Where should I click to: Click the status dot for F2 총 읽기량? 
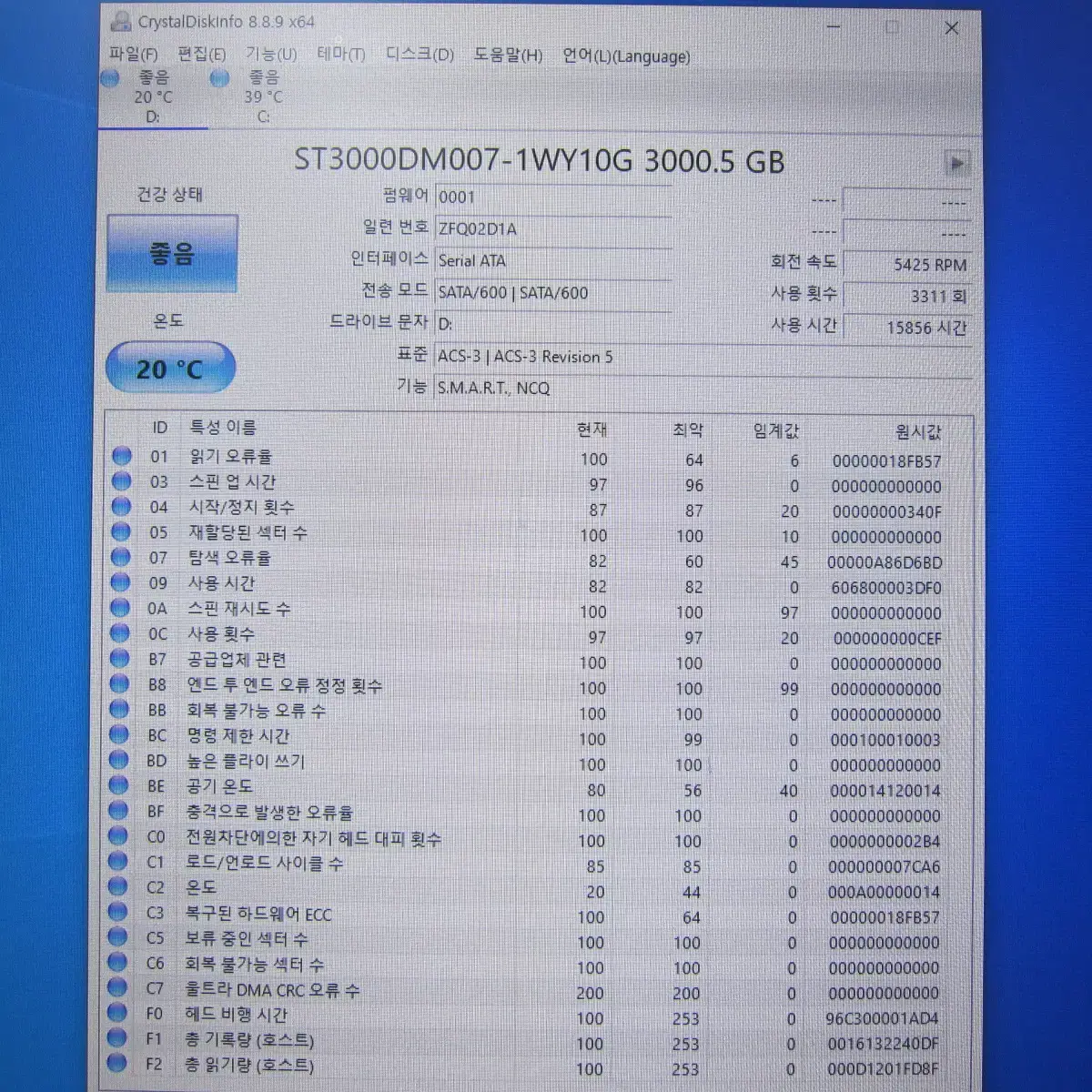[116, 1063]
